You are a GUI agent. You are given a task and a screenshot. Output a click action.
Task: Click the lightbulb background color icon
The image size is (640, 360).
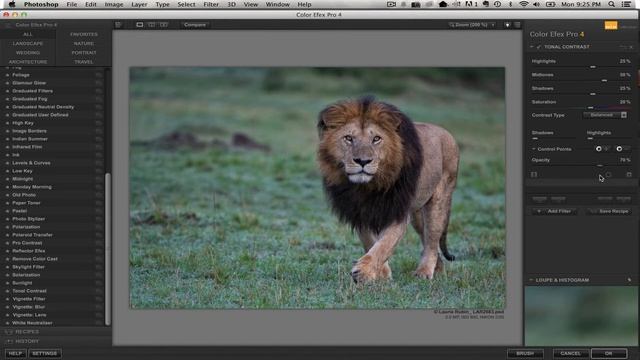[x=507, y=25]
